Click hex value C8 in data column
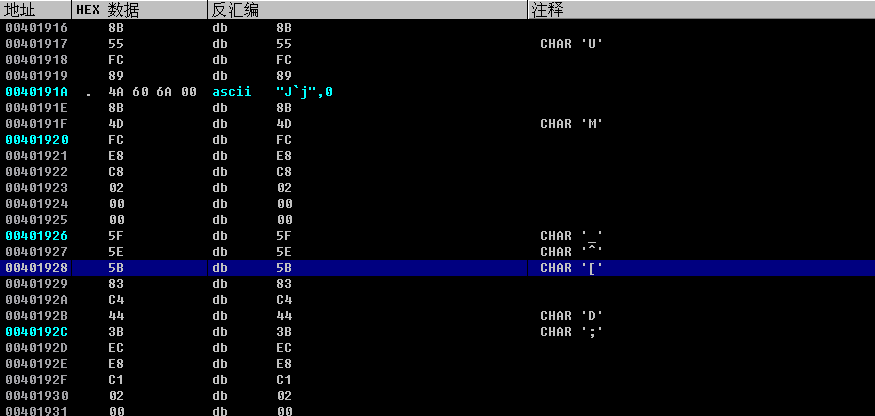 116,171
